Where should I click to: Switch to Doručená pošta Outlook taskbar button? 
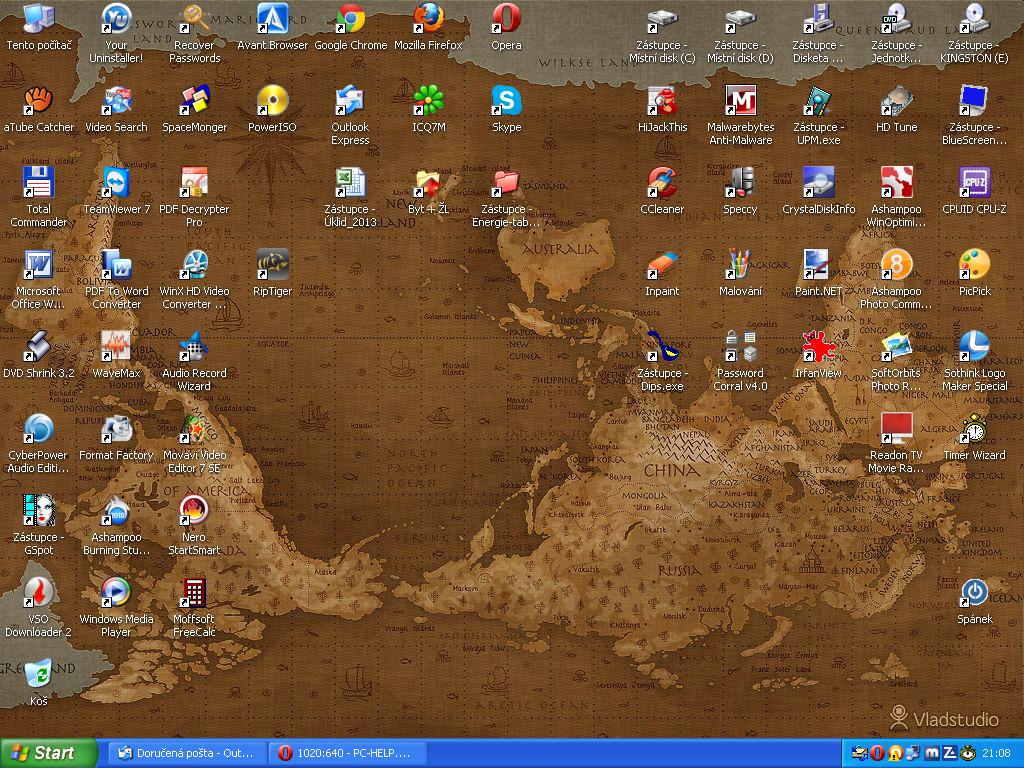pyautogui.click(x=186, y=753)
